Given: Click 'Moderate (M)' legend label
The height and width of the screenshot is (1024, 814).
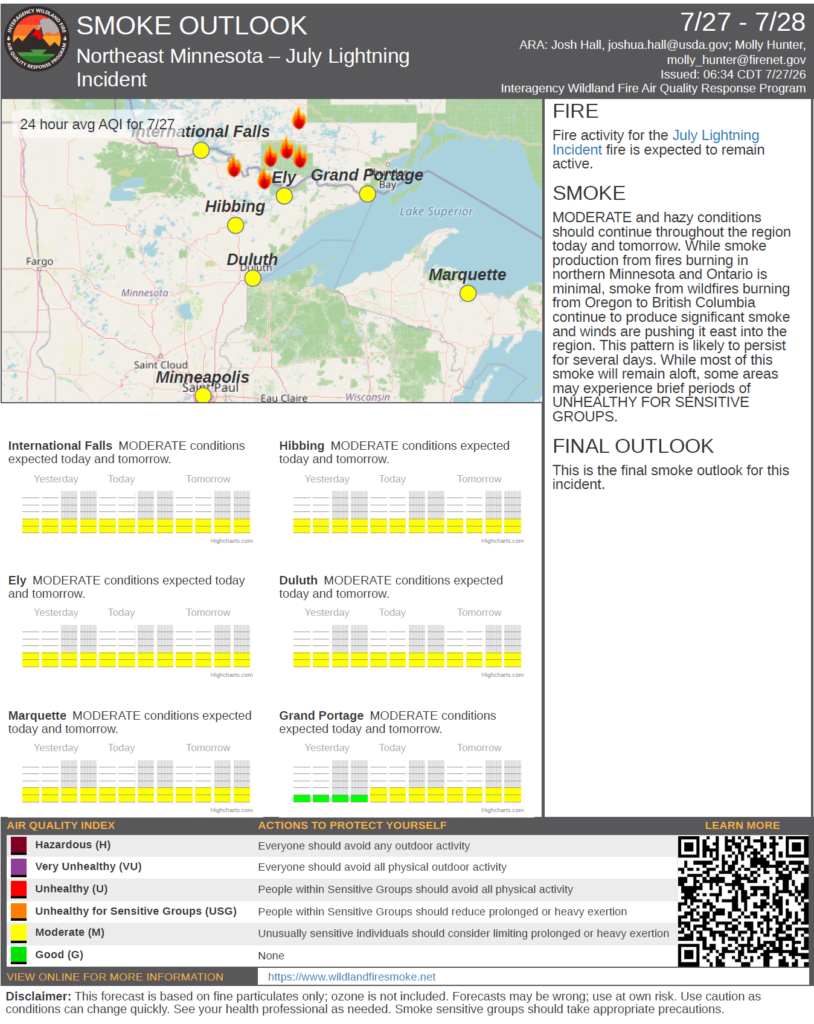Looking at the screenshot, I should (70, 932).
